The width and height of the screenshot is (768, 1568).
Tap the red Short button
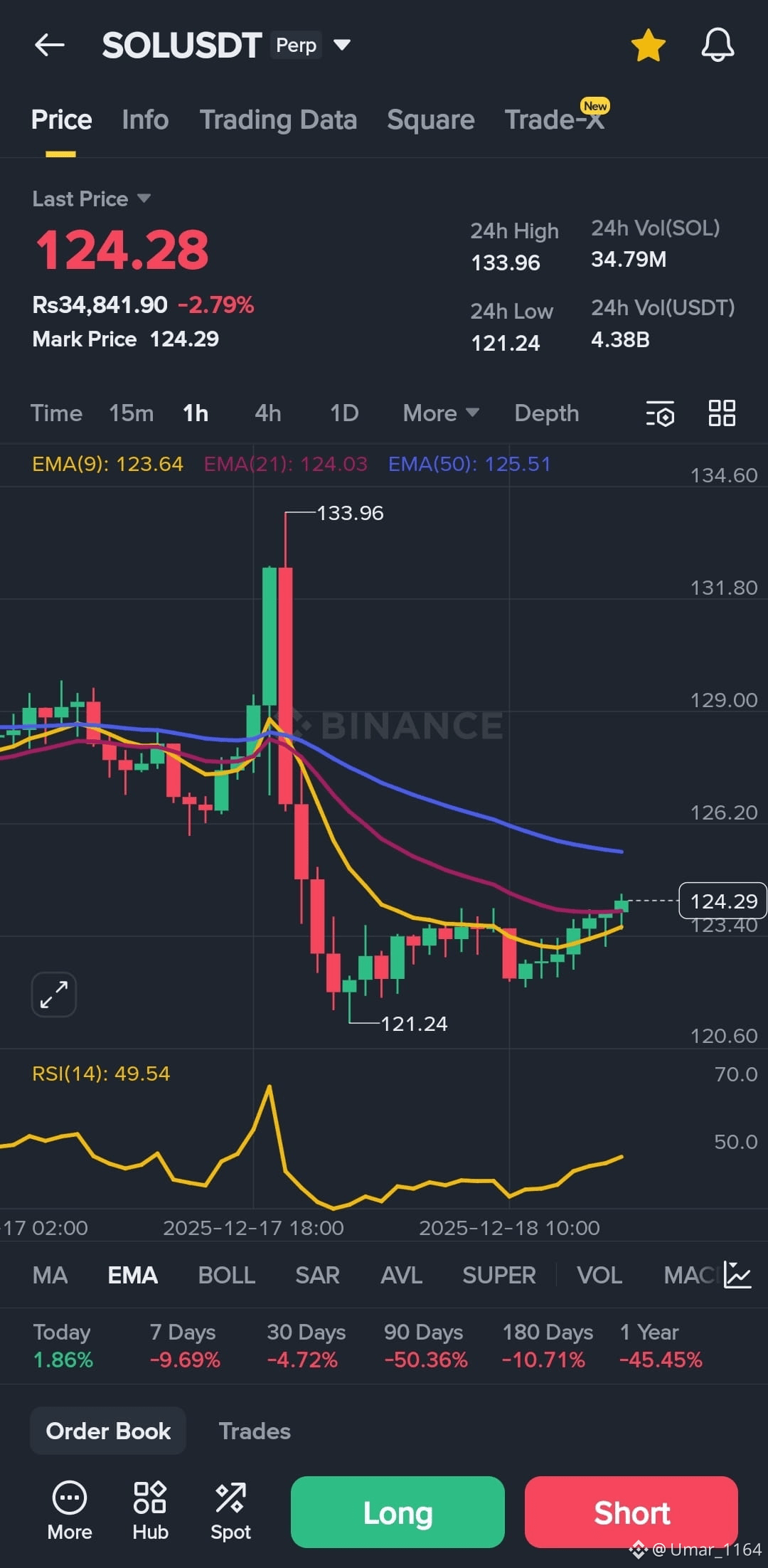(x=631, y=1512)
